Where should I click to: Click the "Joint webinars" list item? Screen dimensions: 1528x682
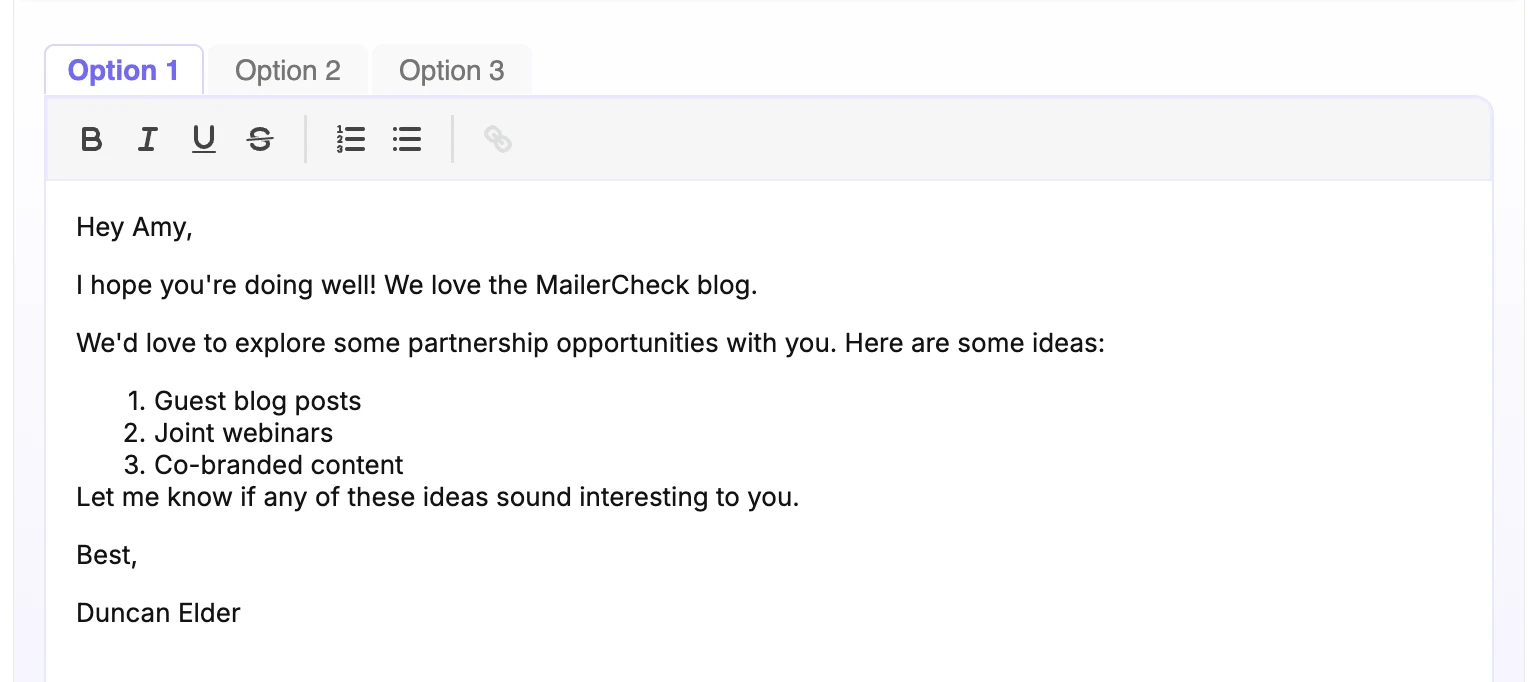tap(243, 433)
